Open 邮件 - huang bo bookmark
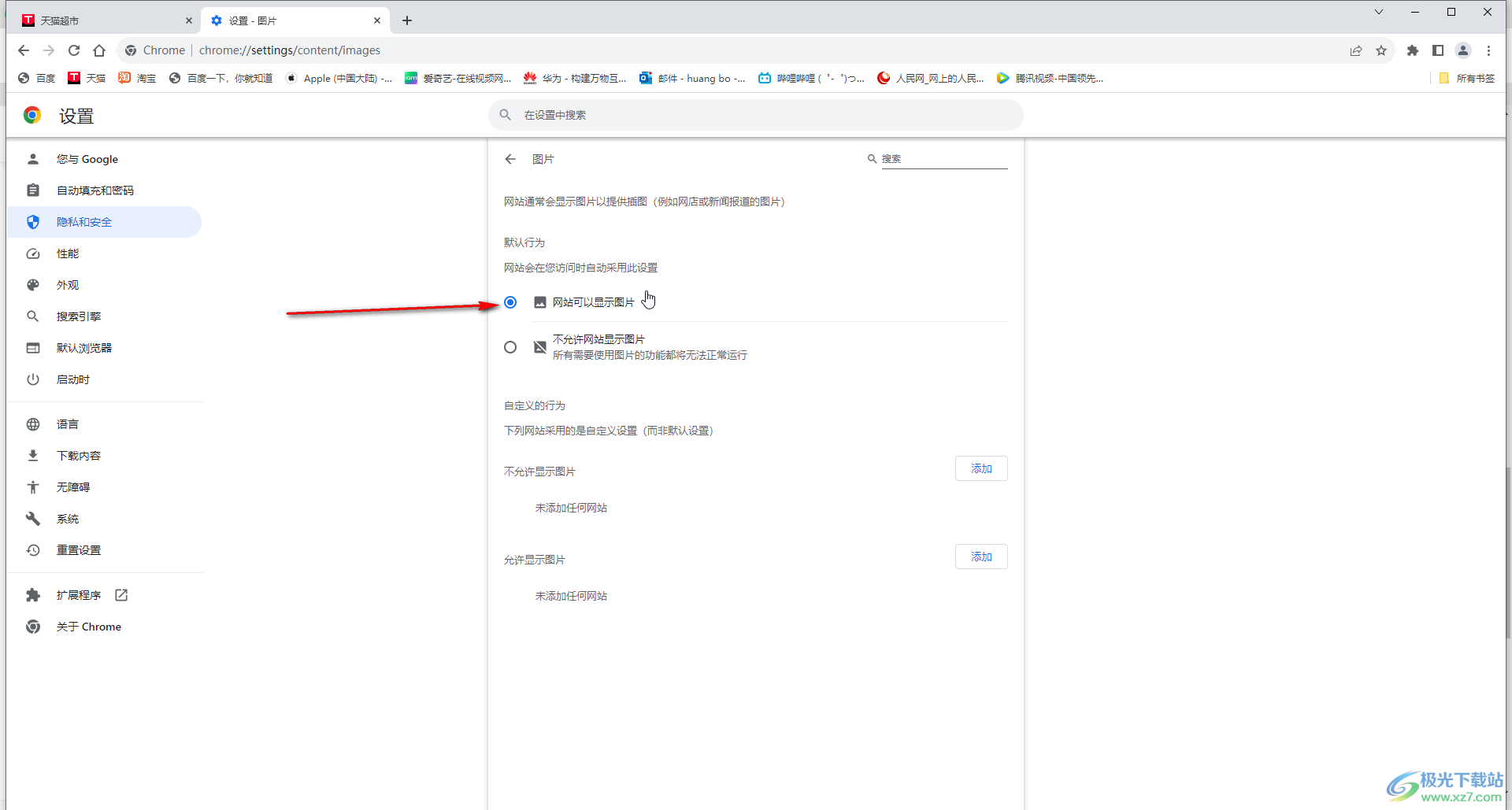1512x810 pixels. tap(692, 78)
